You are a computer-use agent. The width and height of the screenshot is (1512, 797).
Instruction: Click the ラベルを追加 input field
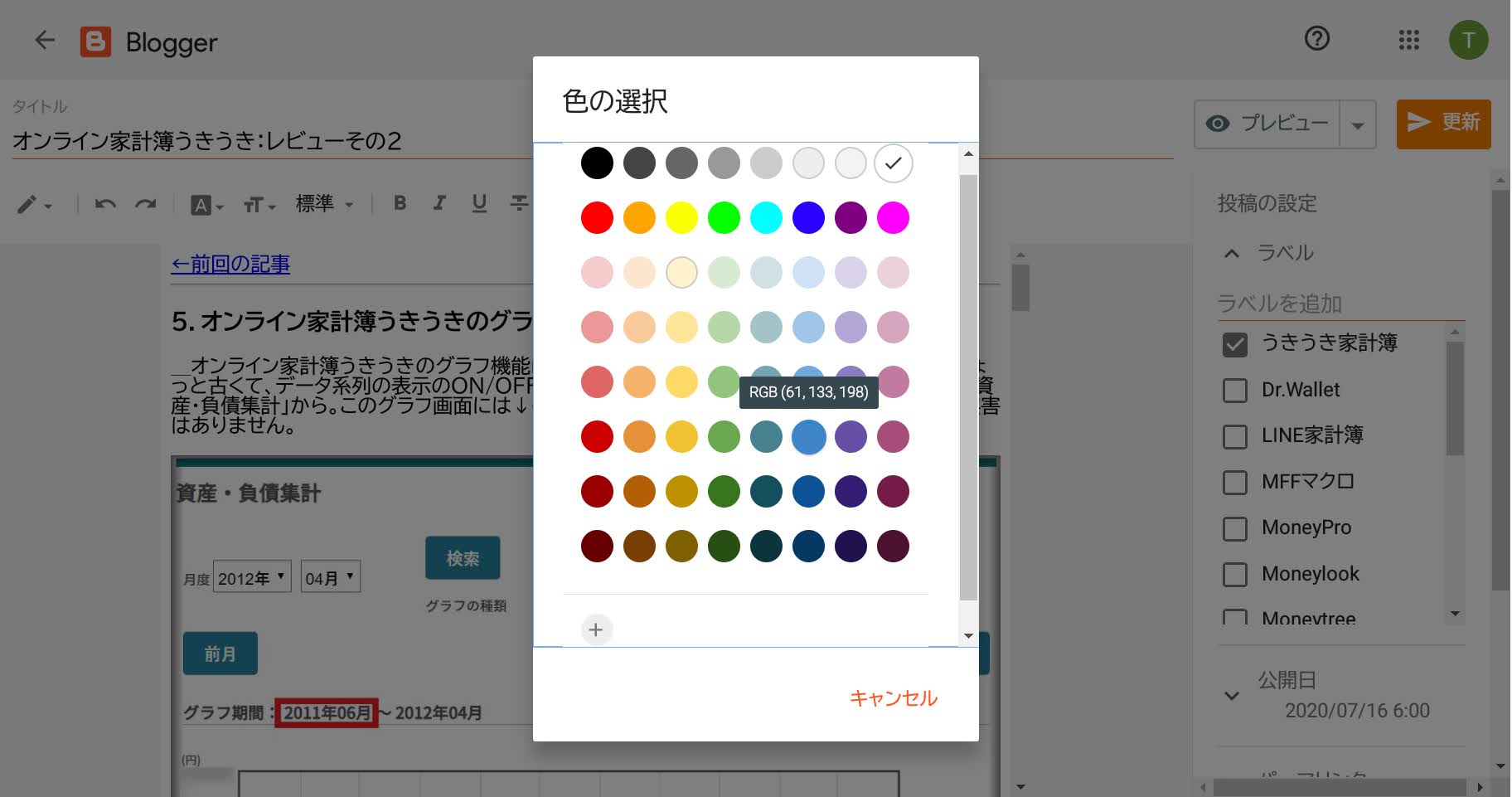click(1340, 304)
